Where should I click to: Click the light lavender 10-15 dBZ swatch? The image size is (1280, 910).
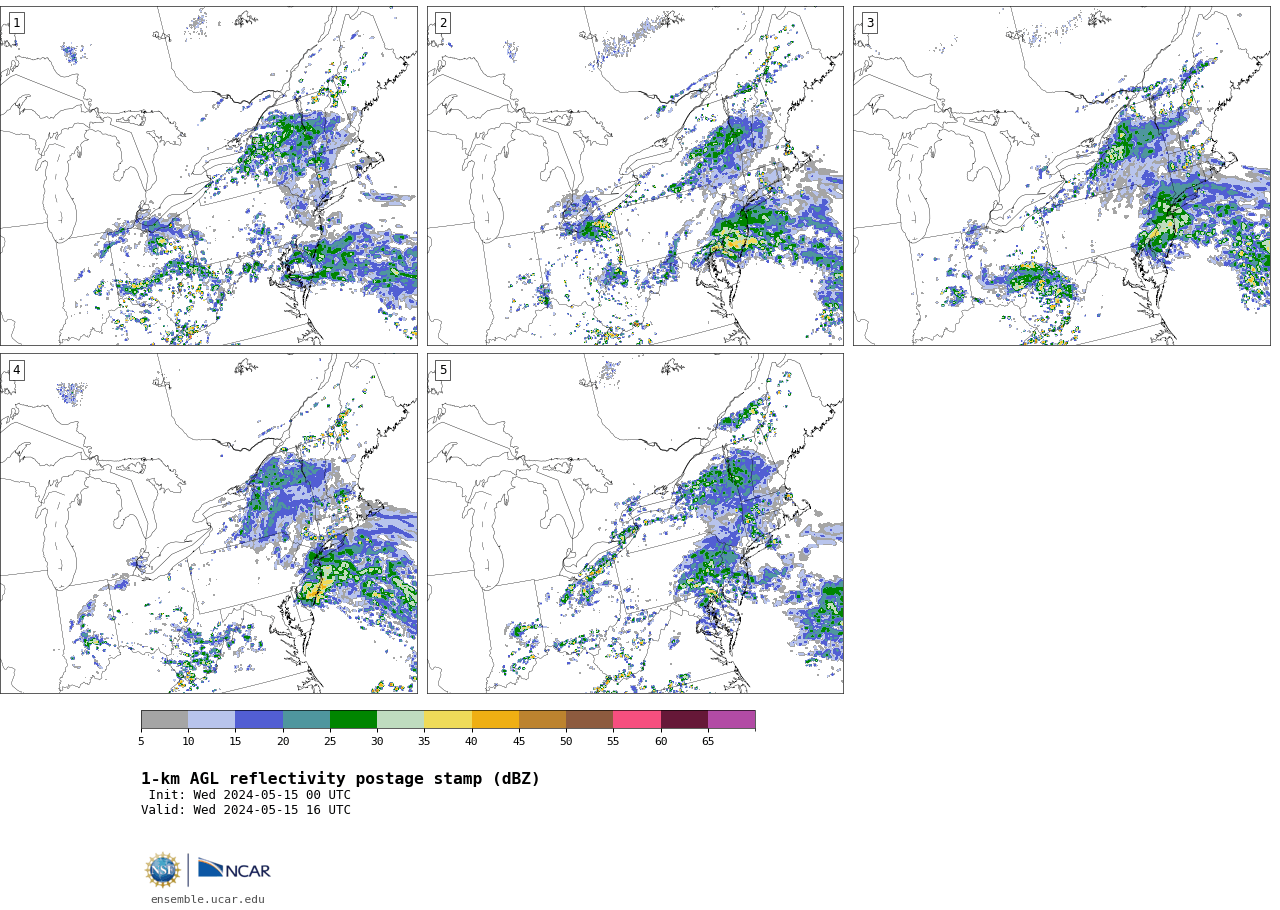coord(211,720)
